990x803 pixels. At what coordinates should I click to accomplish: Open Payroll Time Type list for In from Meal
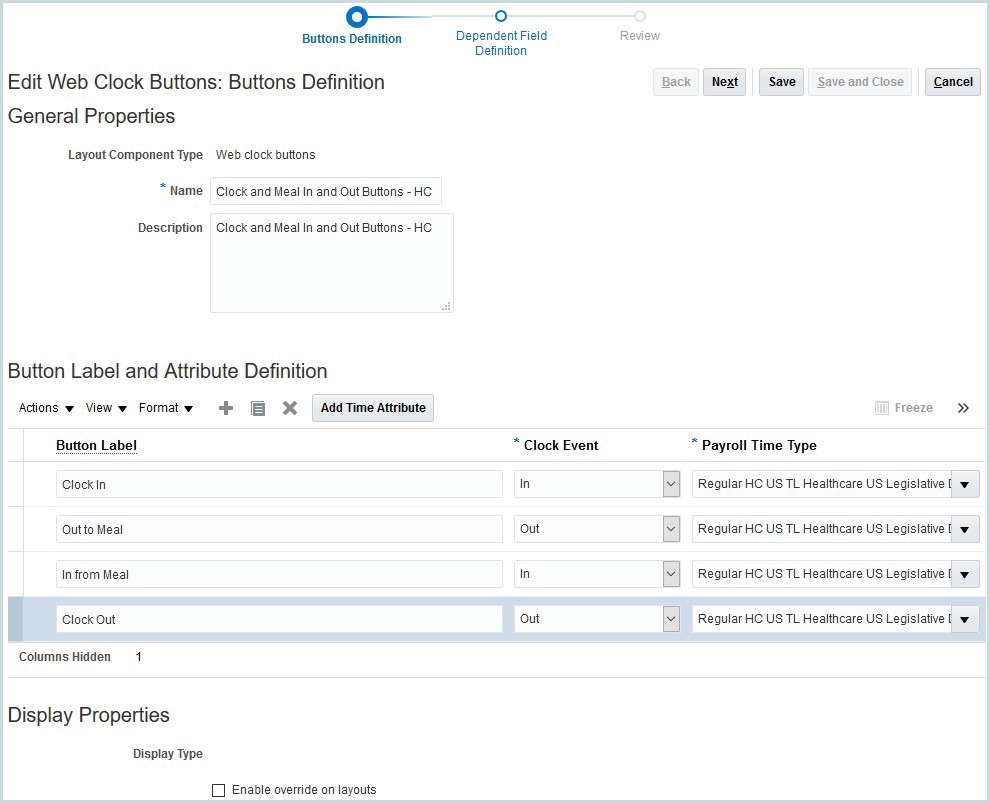coord(964,574)
